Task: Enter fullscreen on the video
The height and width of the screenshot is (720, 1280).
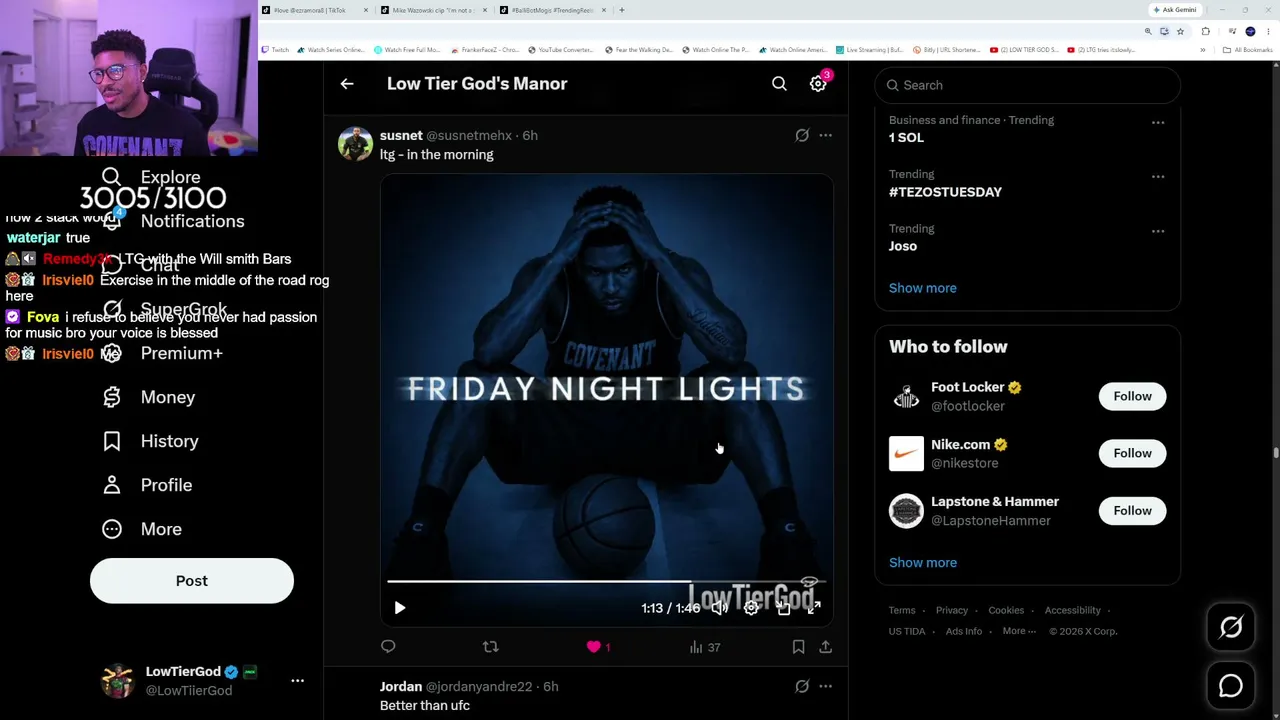Action: tap(814, 608)
